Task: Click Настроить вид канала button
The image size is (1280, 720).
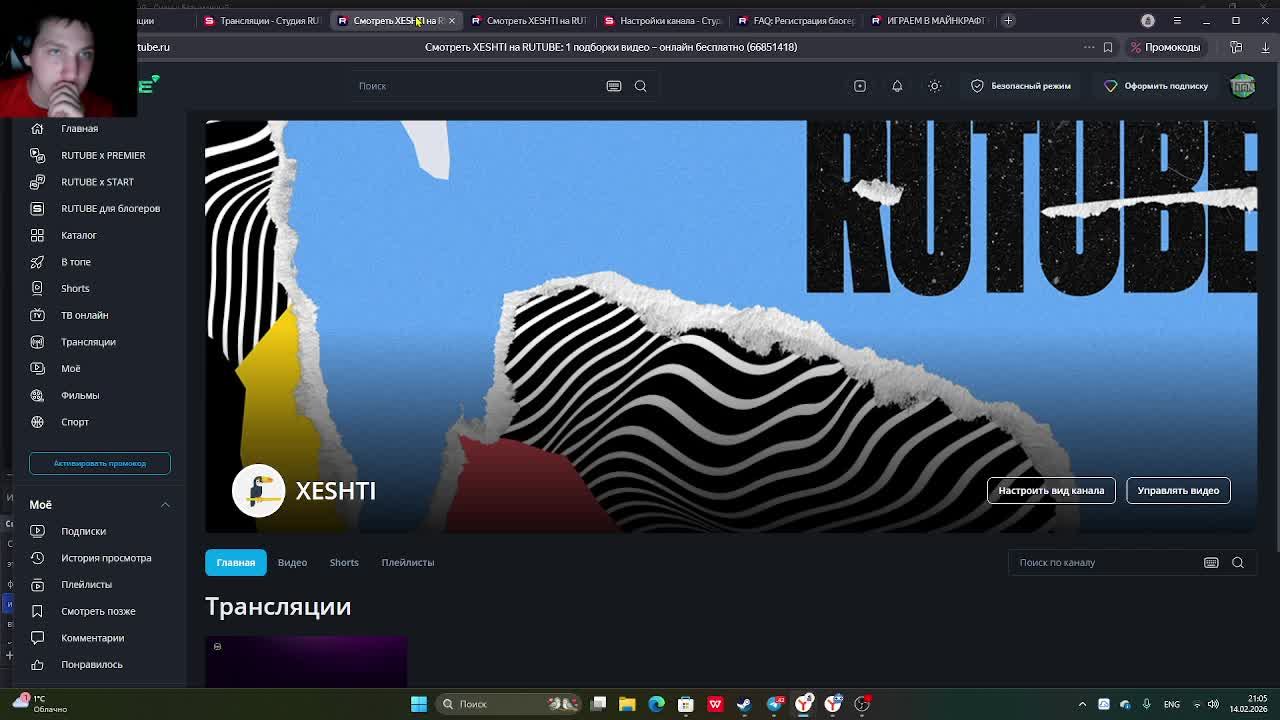Action: pos(1051,490)
